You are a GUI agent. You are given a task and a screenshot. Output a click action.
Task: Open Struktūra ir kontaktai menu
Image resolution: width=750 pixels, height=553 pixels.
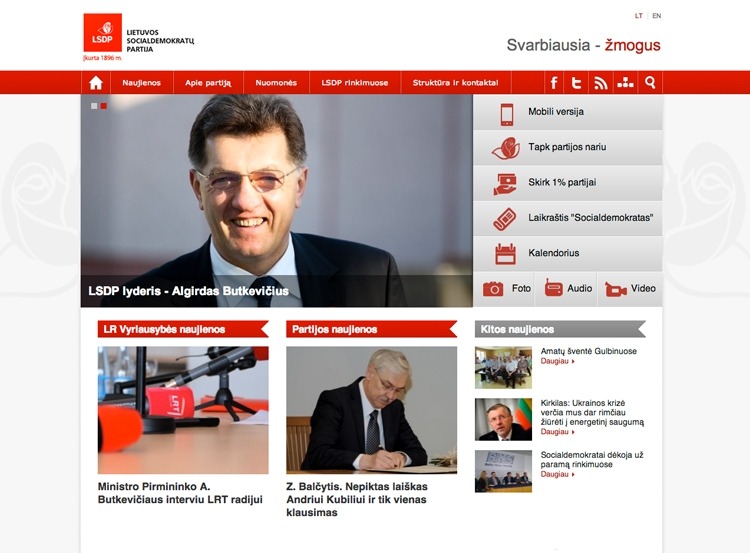tap(455, 83)
